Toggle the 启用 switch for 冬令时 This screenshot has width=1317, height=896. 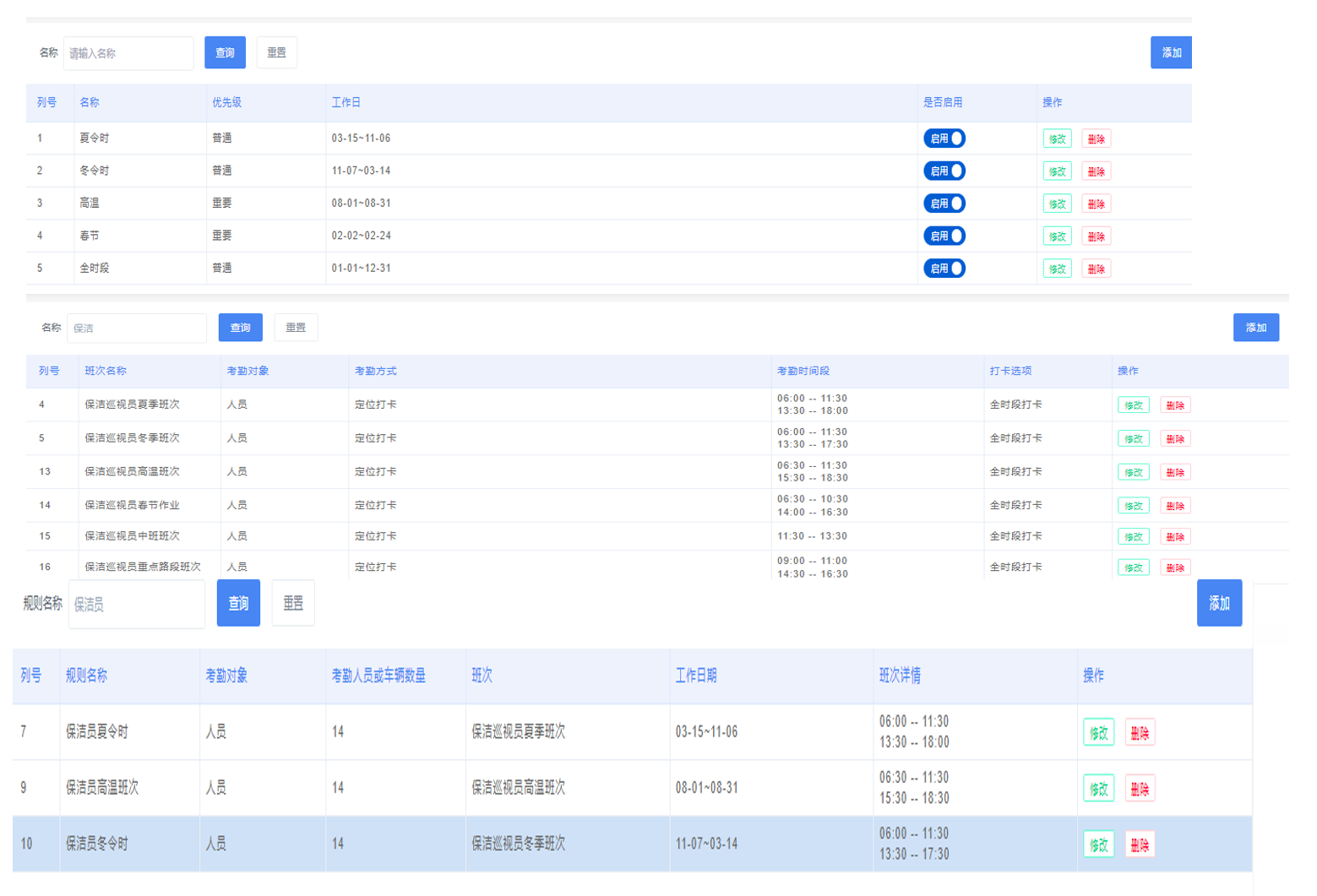(944, 171)
